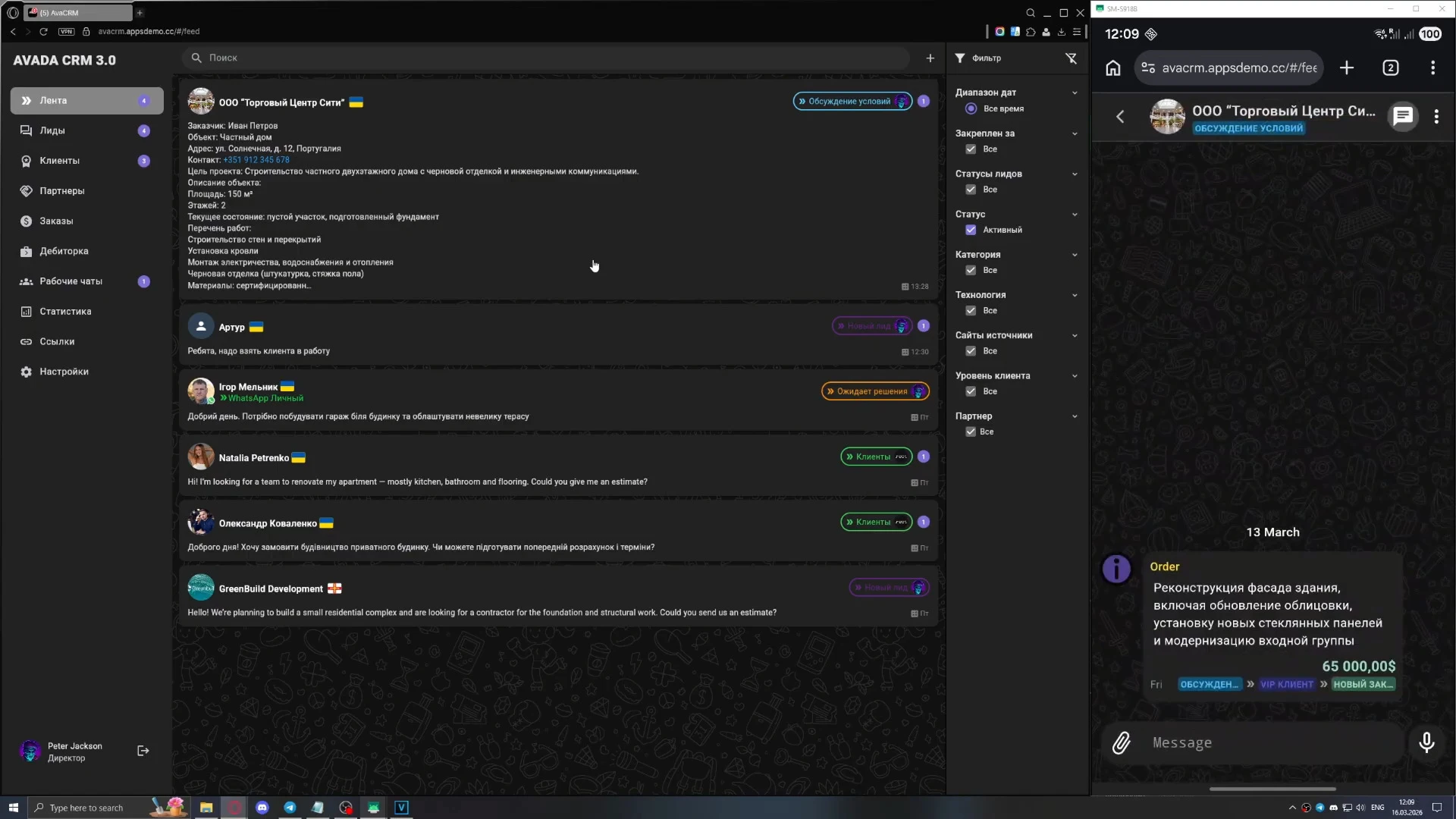Click the phone number link +351 912 345 678
The width and height of the screenshot is (1456, 819).
pos(256,160)
